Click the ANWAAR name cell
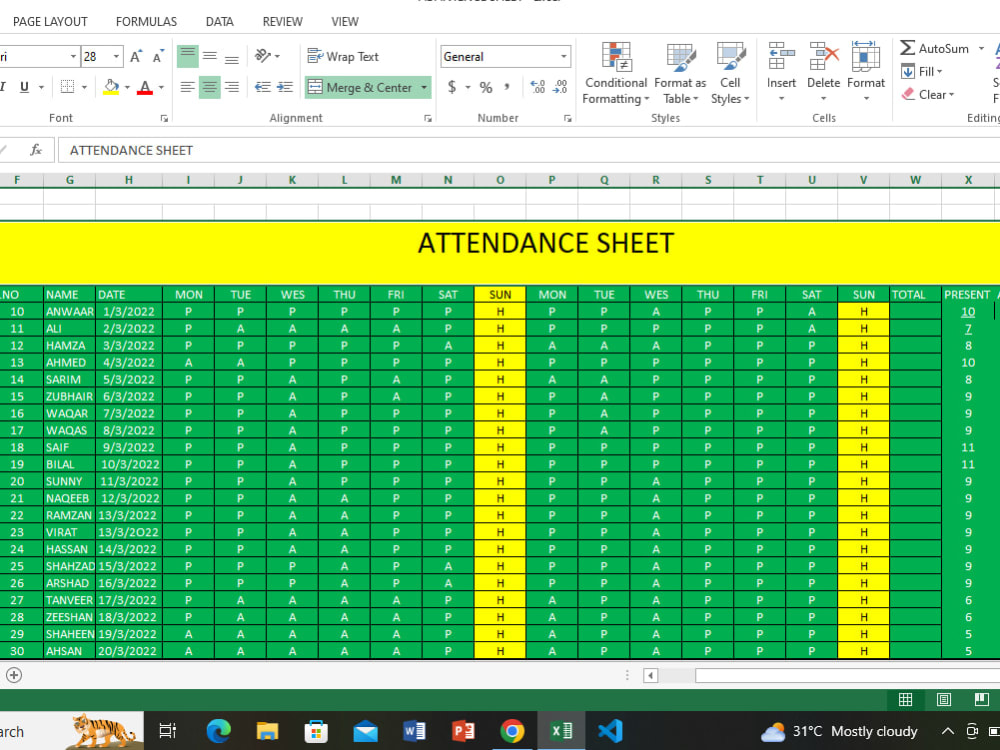This screenshot has width=1000, height=750. pyautogui.click(x=70, y=312)
